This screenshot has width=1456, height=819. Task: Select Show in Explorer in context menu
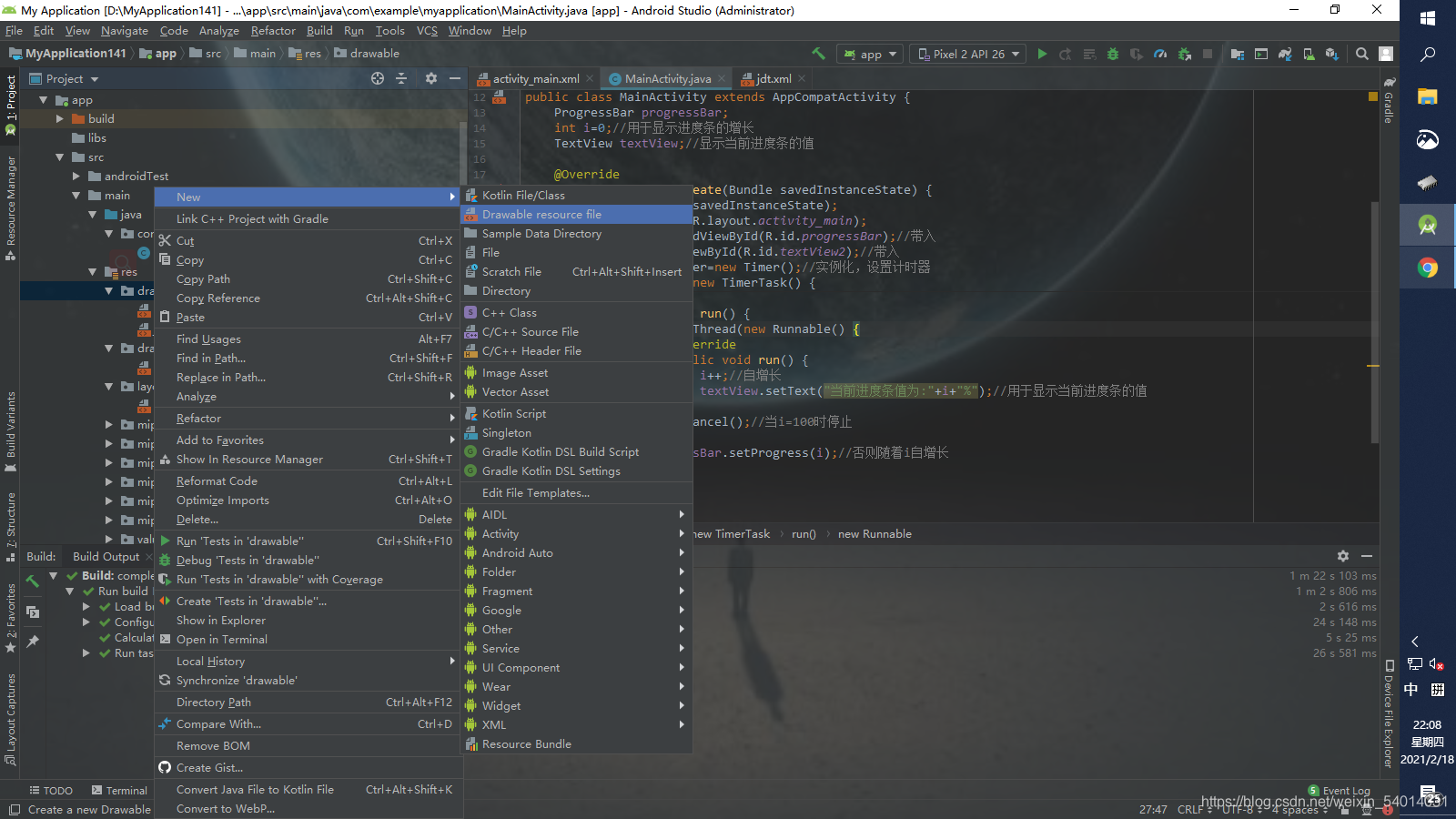(x=308, y=621)
